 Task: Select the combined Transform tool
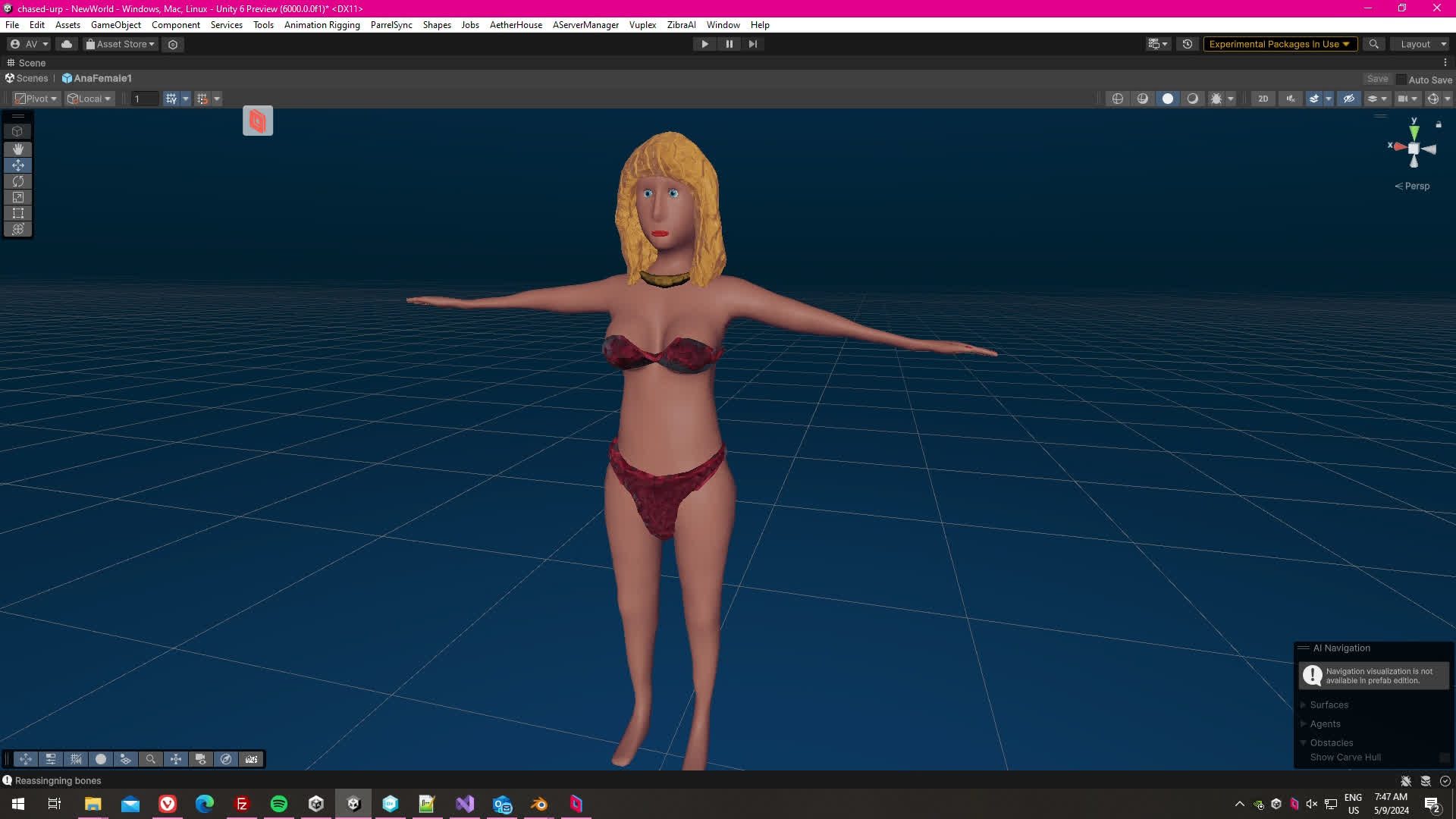click(x=17, y=229)
